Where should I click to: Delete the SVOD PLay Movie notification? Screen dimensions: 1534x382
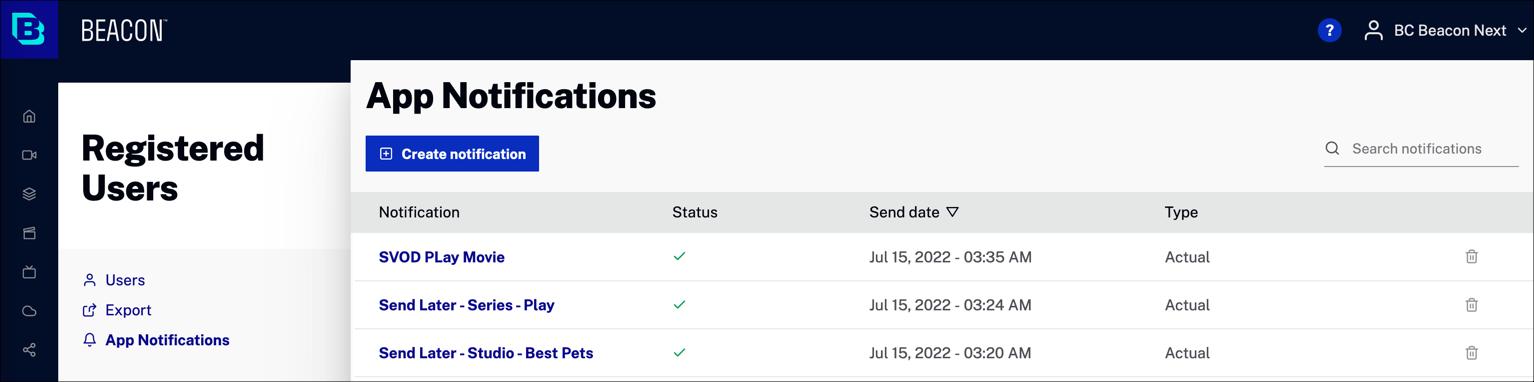(x=1472, y=257)
